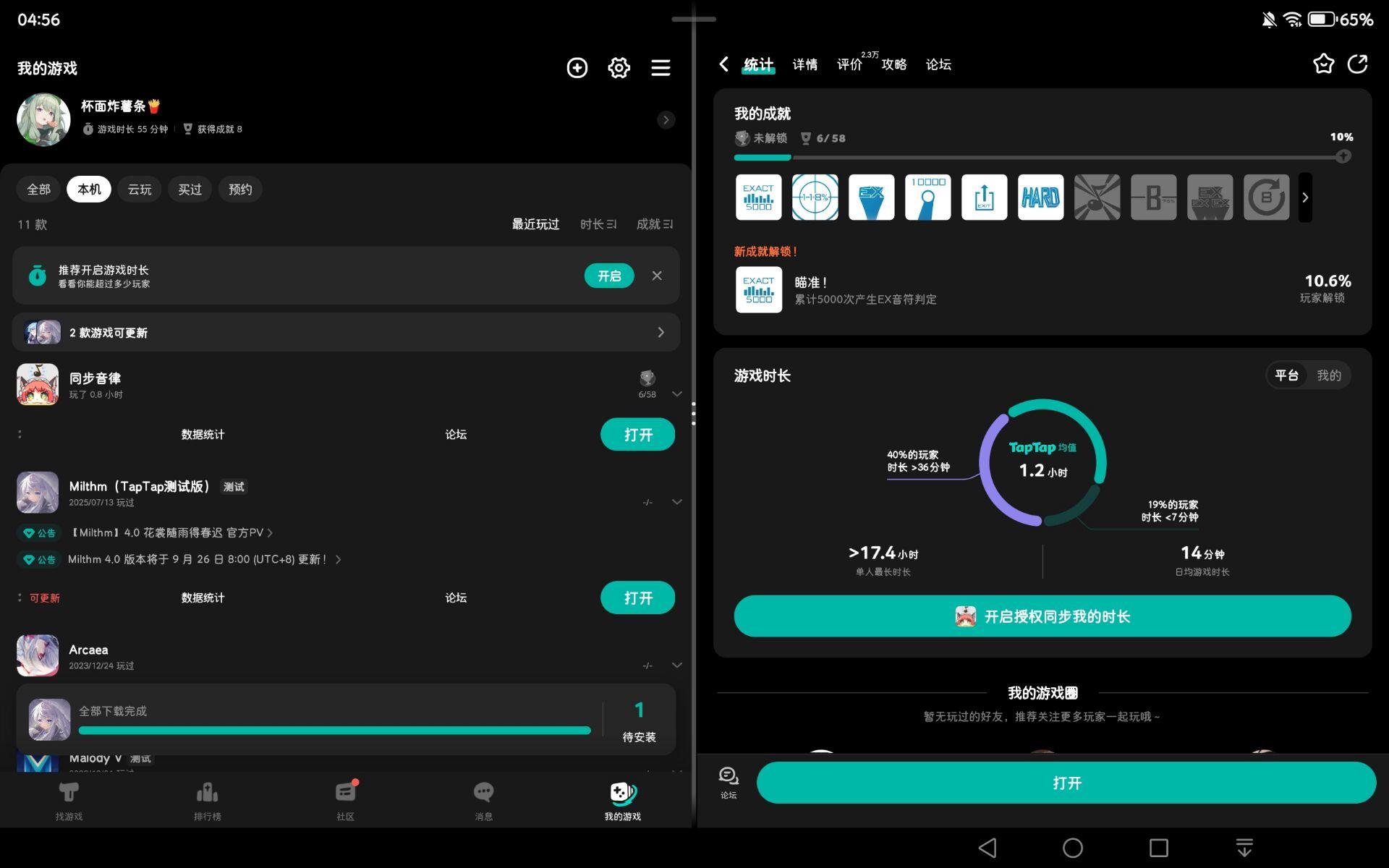Switch to the 详情 tab
Viewport: 1389px width, 868px height.
(804, 65)
